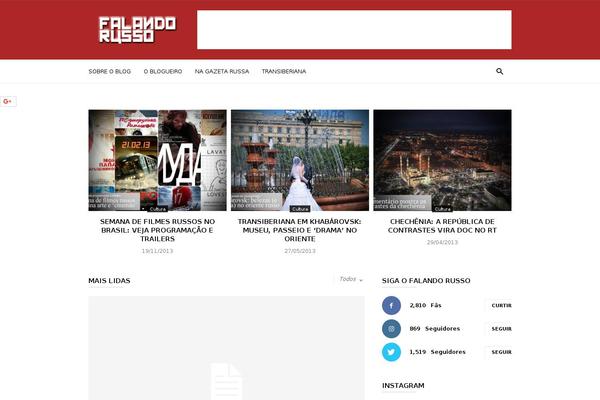600x400 pixels.
Task: Expand the Todos filter dropdown
Action: tap(351, 279)
